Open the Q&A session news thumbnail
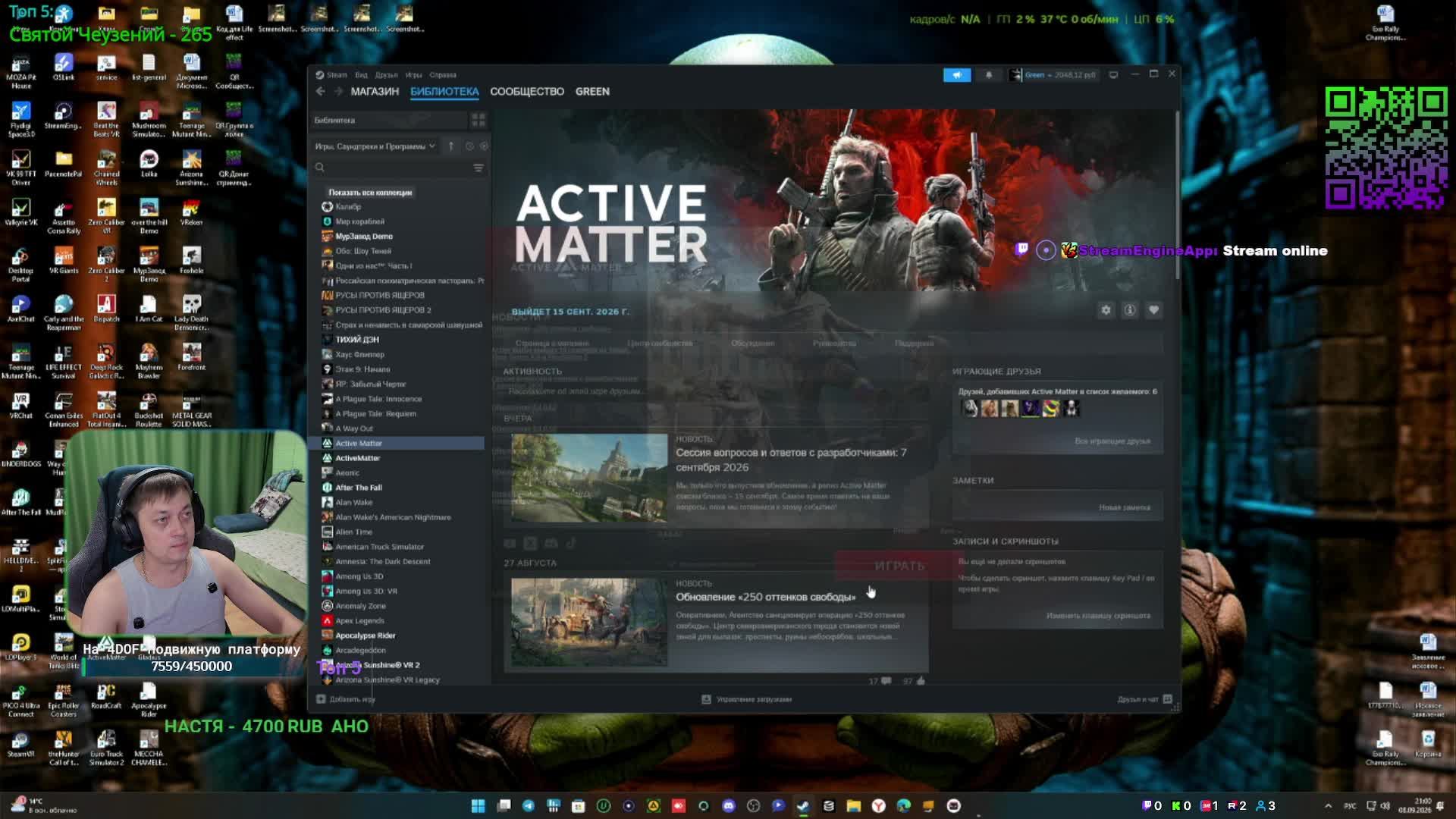The image size is (1456, 819). click(589, 478)
